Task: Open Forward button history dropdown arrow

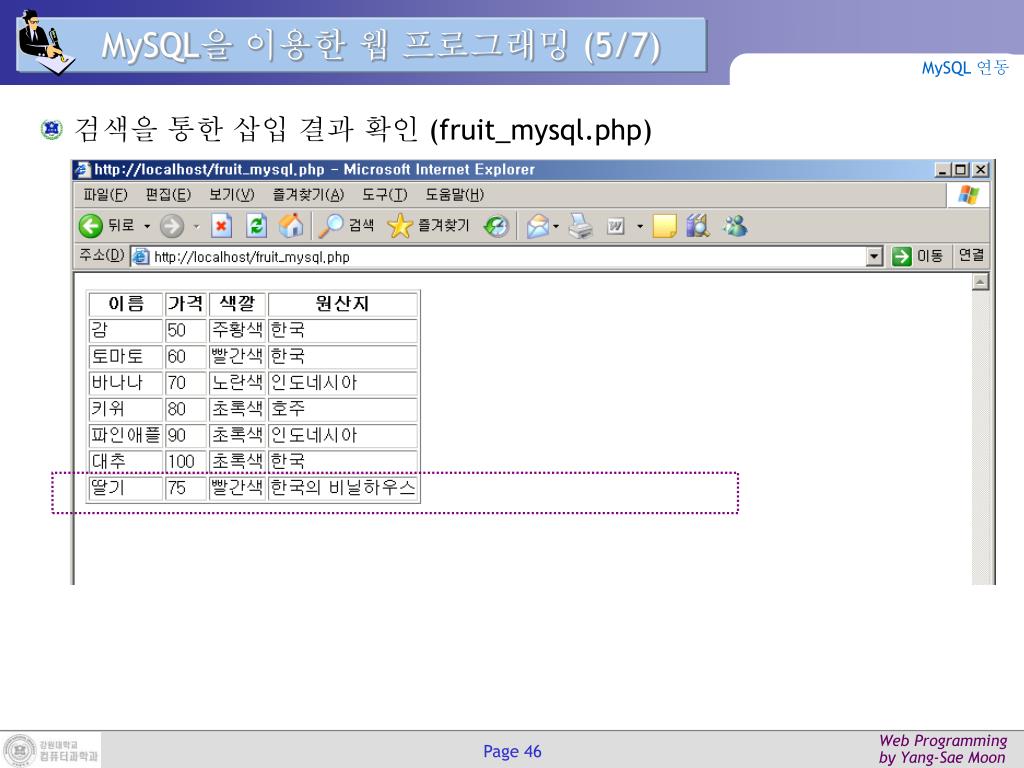Action: pos(196,227)
